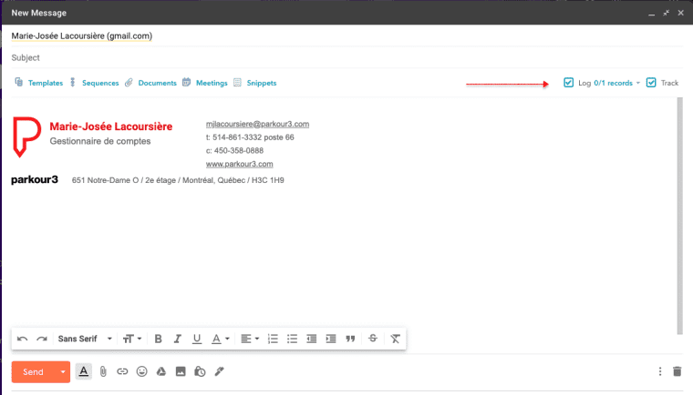
Task: Discard draft with the trash icon
Action: click(x=677, y=371)
